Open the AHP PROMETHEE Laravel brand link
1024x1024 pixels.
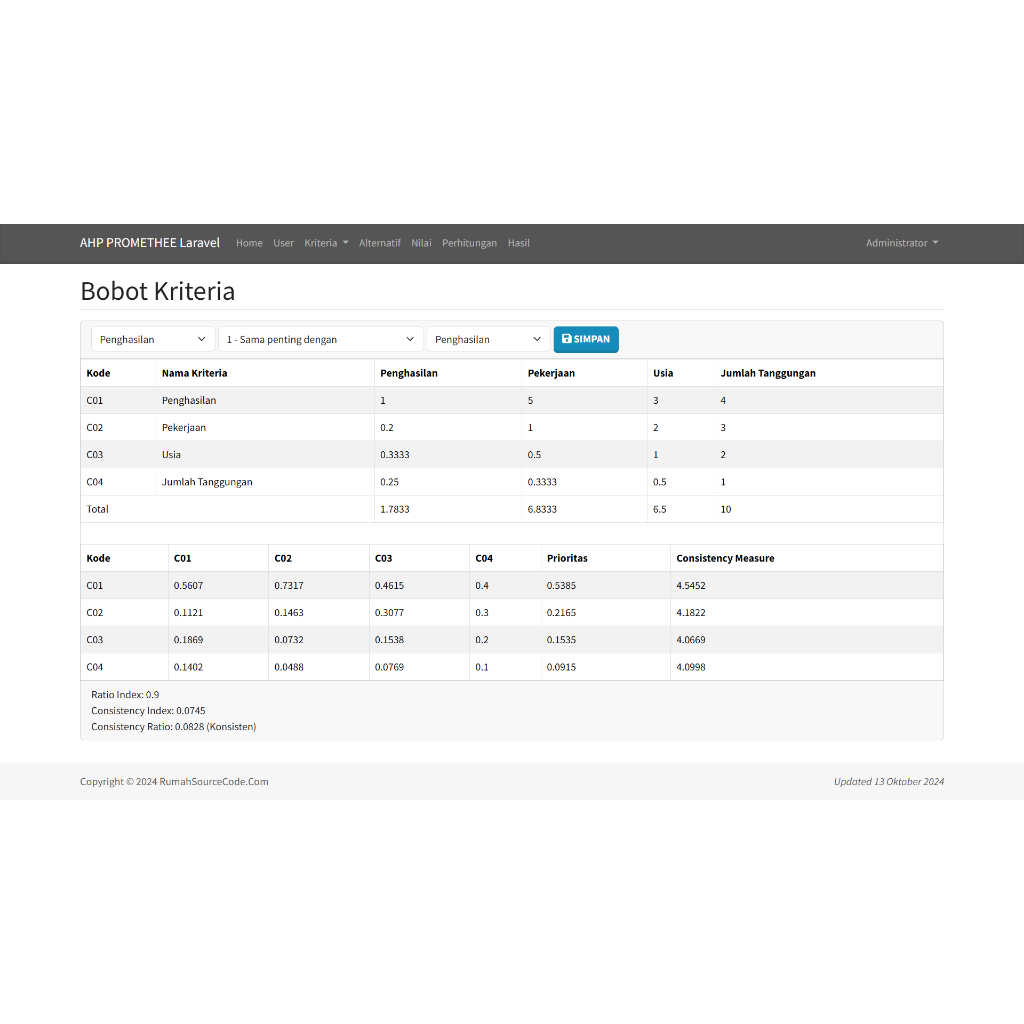coord(150,243)
